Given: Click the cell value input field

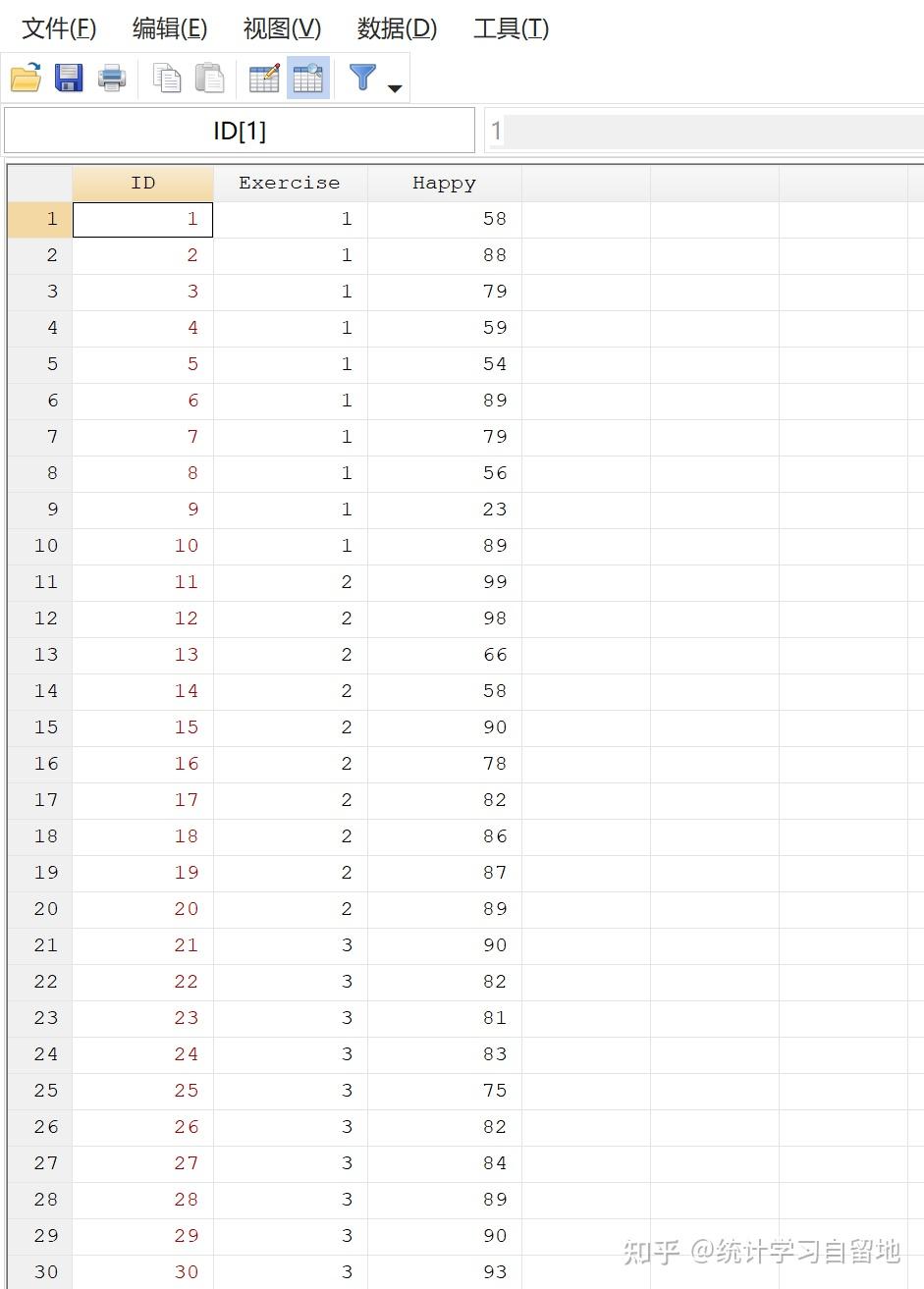Looking at the screenshot, I should tap(703, 131).
